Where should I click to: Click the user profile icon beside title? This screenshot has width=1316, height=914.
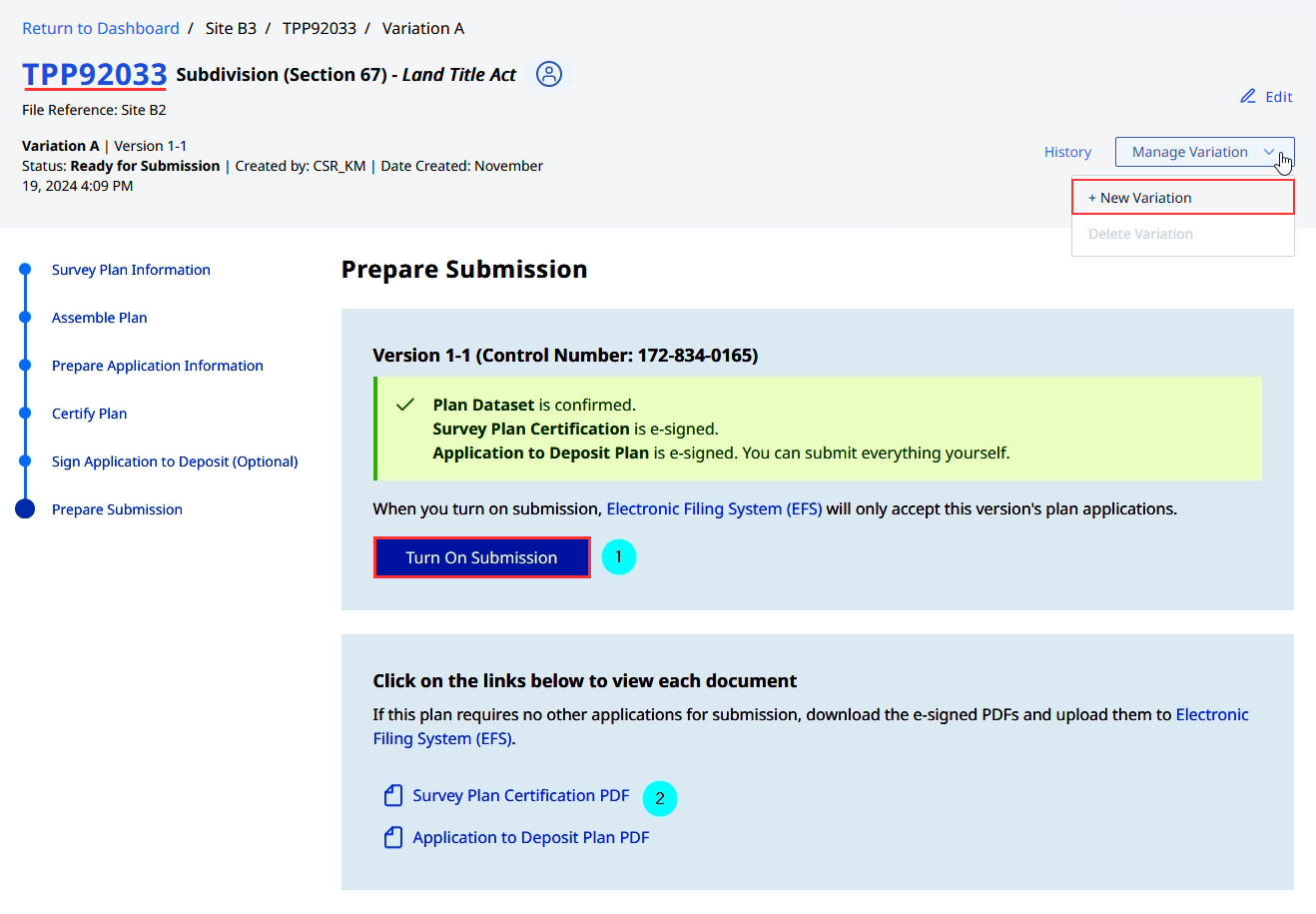pyautogui.click(x=549, y=74)
